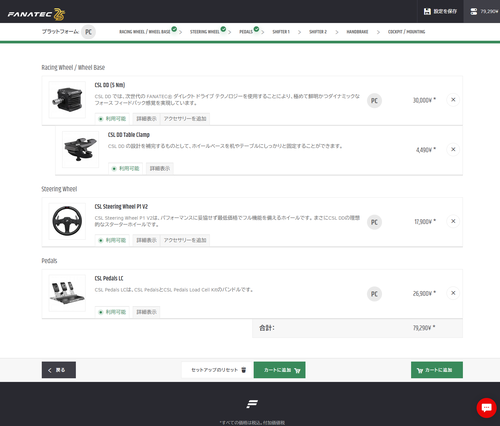This screenshot has width=500, height=426.
Task: Click availability status on CSL Steering Wheel P1 V2
Action: [112, 240]
